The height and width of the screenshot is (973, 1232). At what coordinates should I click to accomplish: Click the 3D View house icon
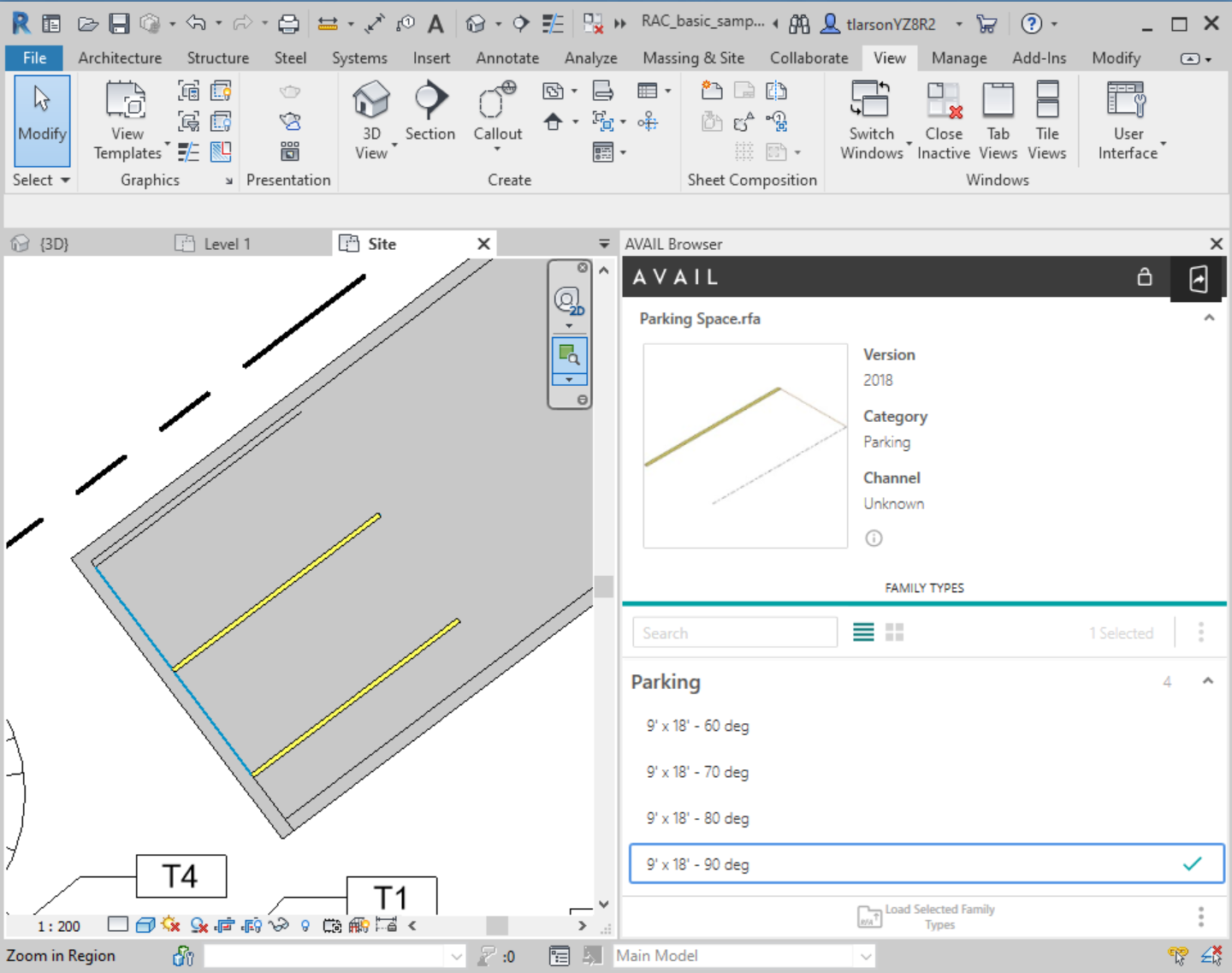(x=371, y=101)
